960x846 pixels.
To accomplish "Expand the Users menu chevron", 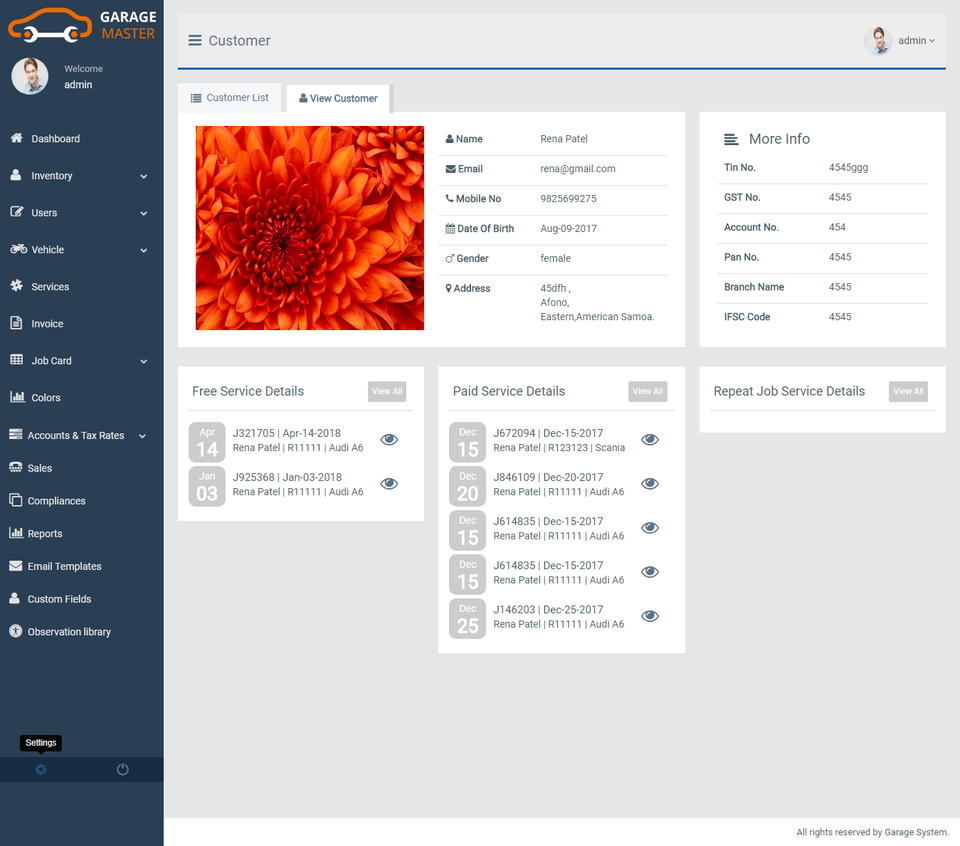I will coord(143,214).
